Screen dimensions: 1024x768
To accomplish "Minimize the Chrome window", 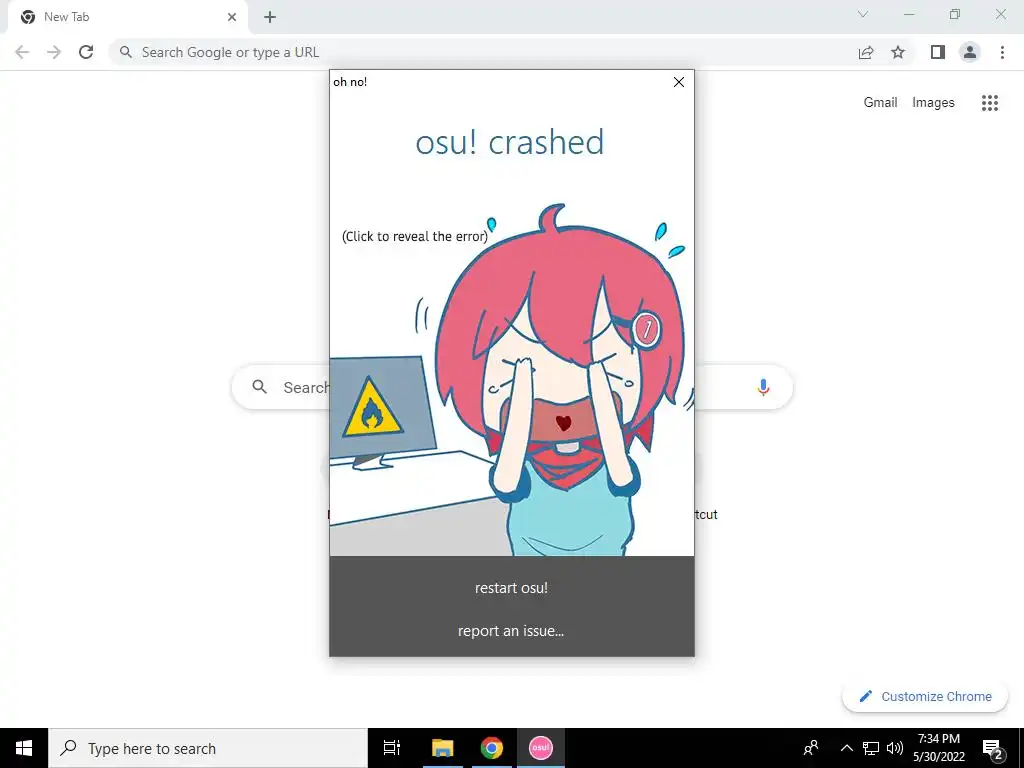I will click(x=909, y=14).
